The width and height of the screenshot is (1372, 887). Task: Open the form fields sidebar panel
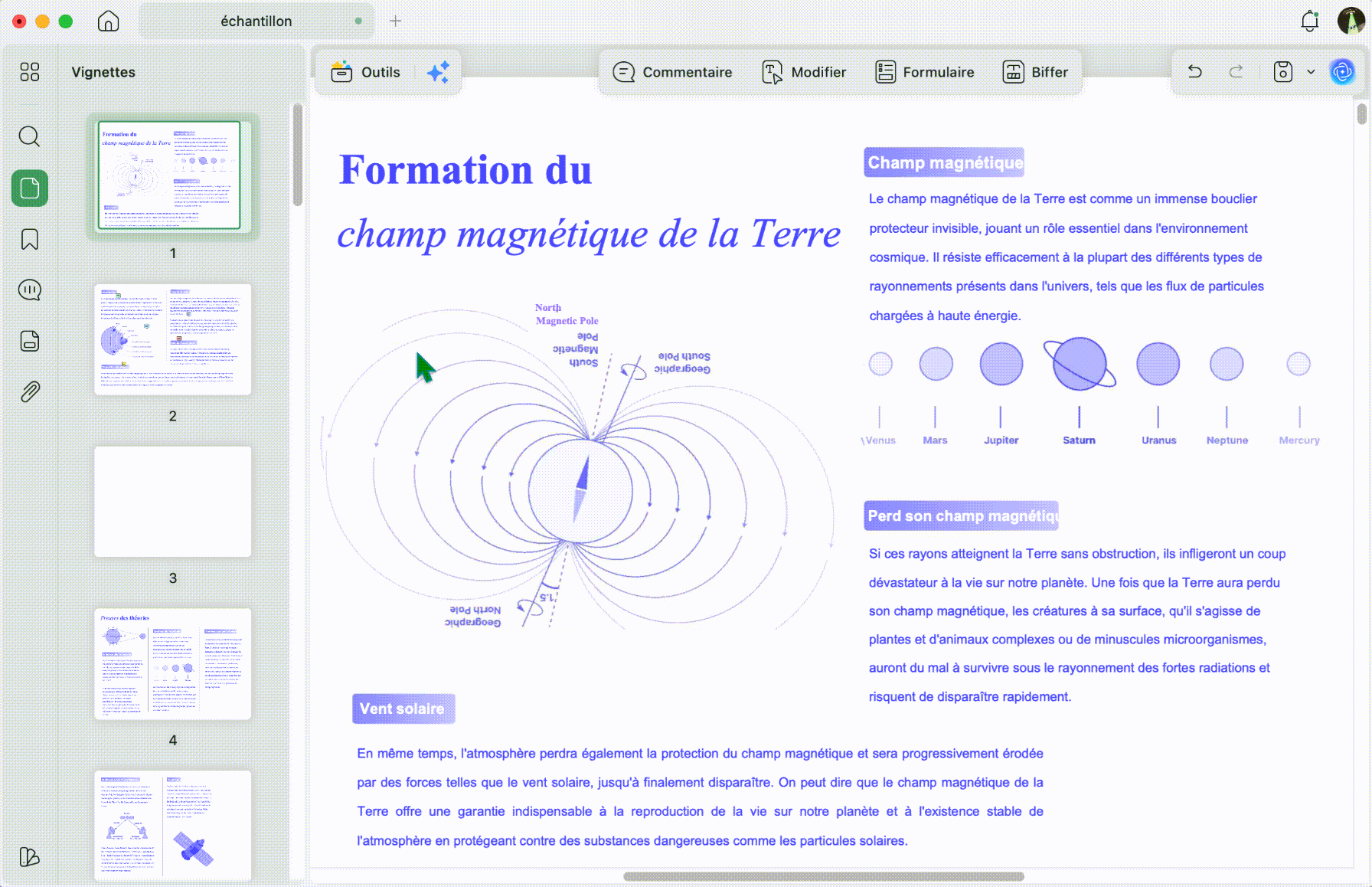pyautogui.click(x=30, y=341)
